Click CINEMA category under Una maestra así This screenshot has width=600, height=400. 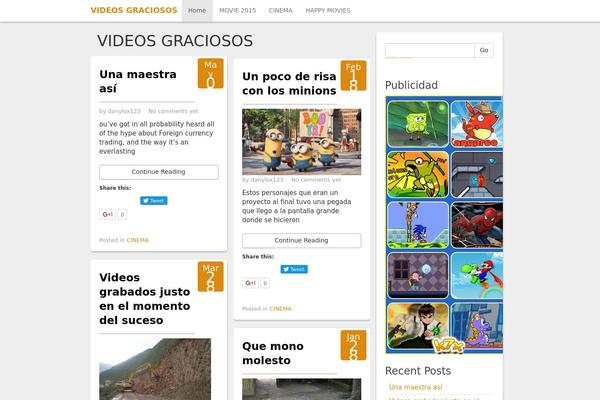point(137,240)
